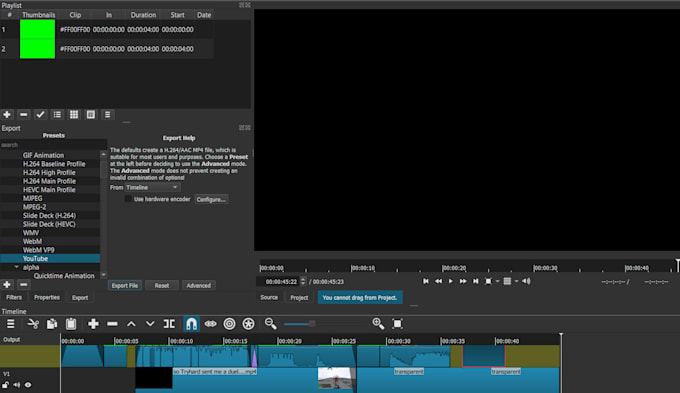The height and width of the screenshot is (393, 680).
Task: Skip to the previous point in the player
Action: click(x=426, y=281)
